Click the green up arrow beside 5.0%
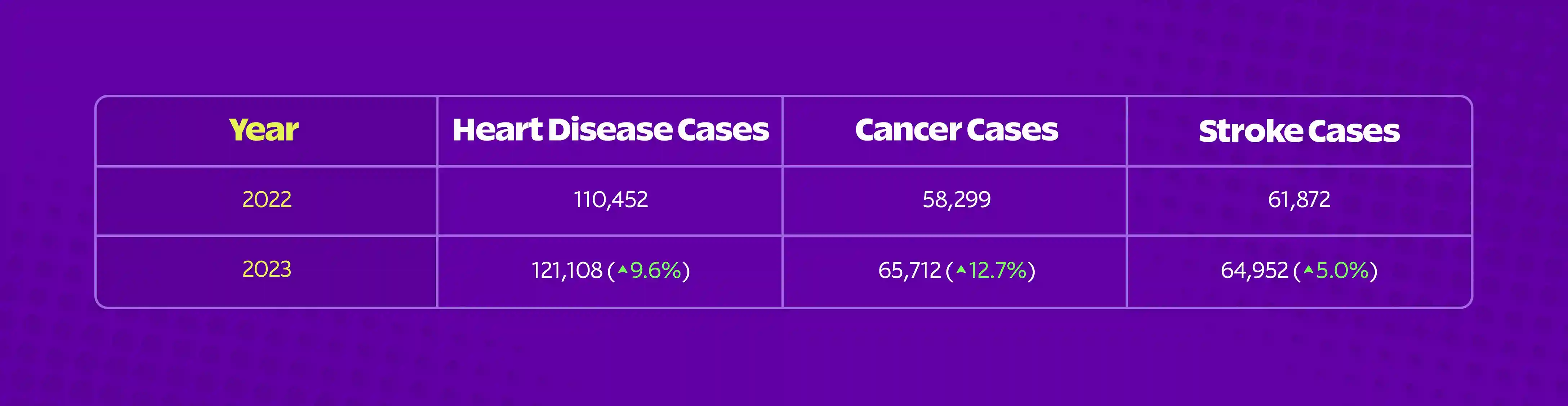Image resolution: width=1568 pixels, height=406 pixels. 1308,270
